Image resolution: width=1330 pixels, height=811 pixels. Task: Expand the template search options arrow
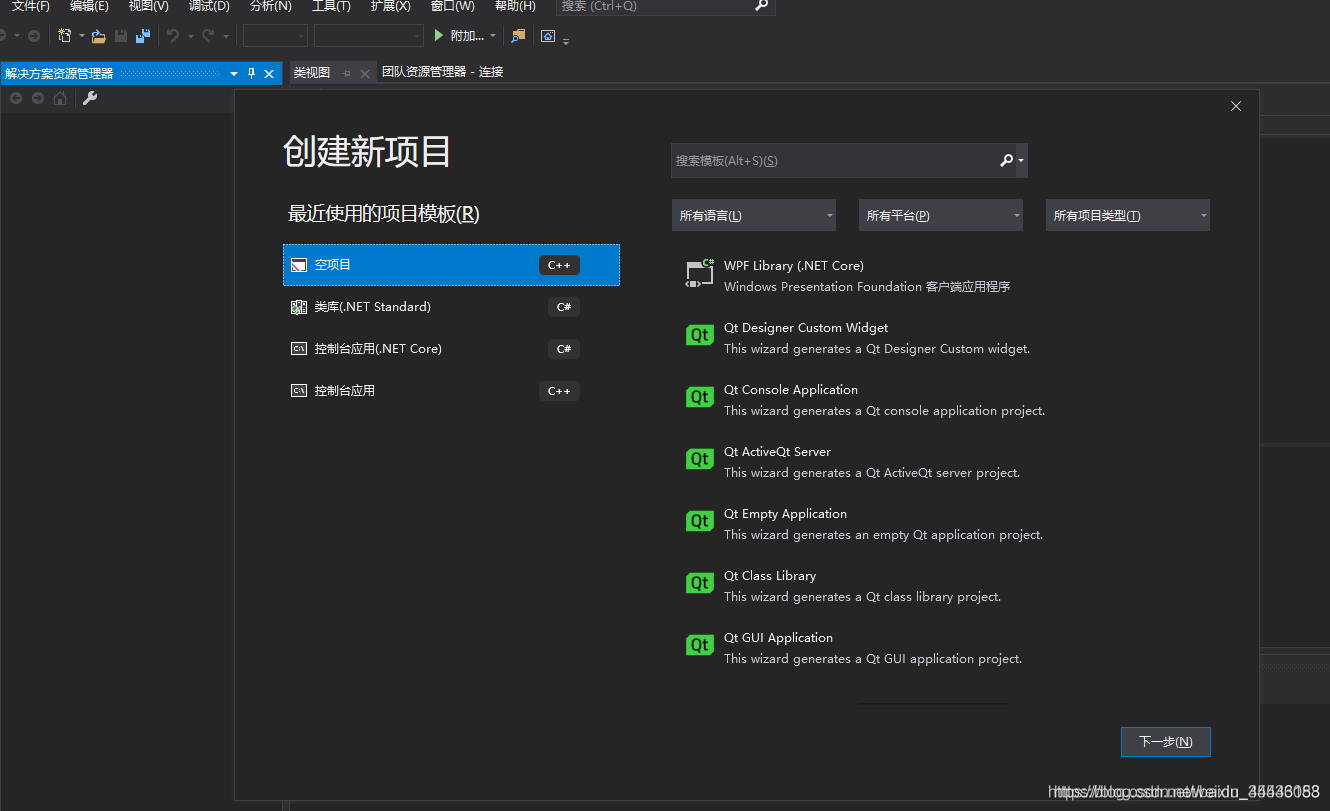[x=1021, y=161]
